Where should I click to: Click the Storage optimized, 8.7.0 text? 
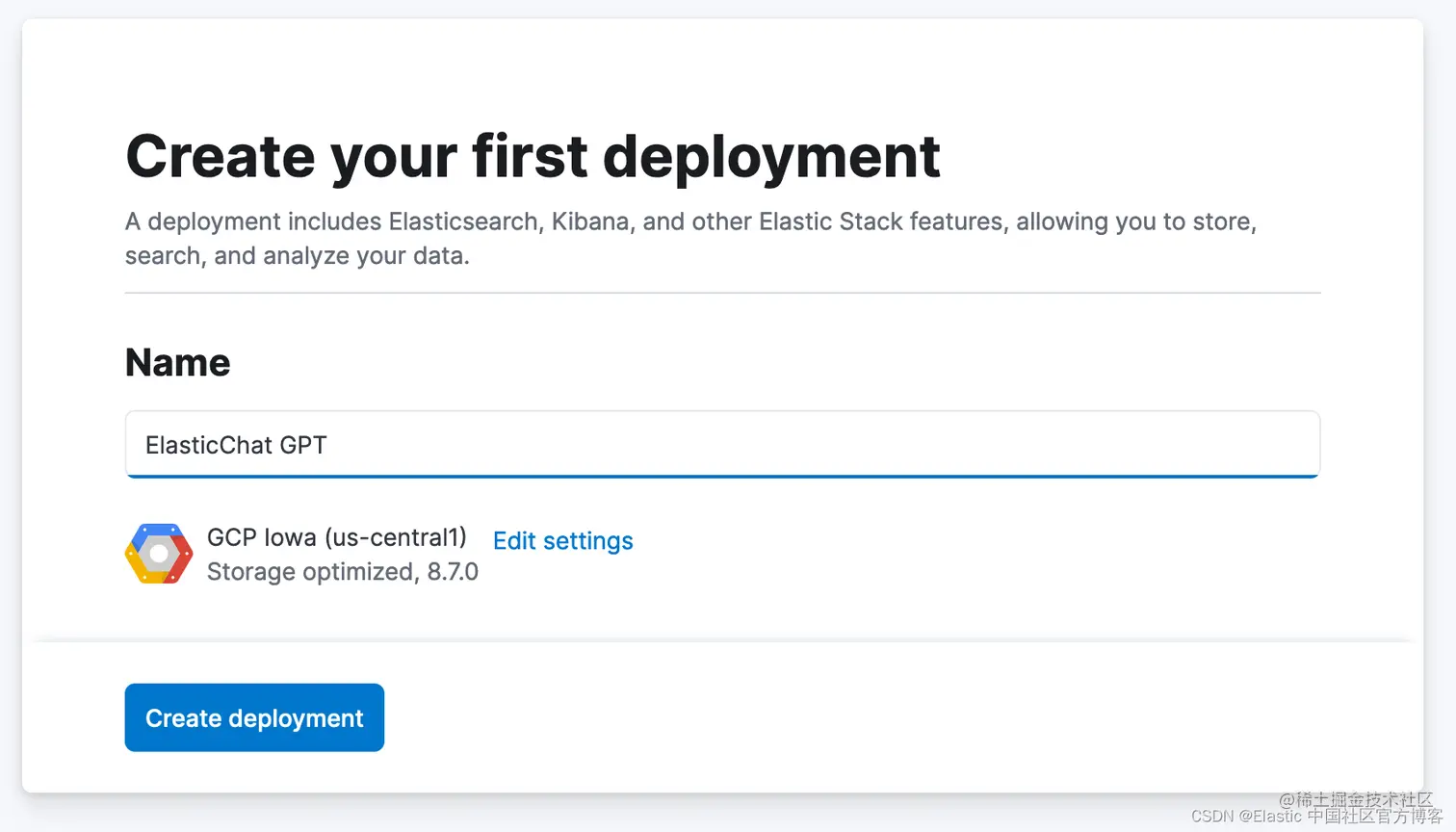pyautogui.click(x=343, y=572)
